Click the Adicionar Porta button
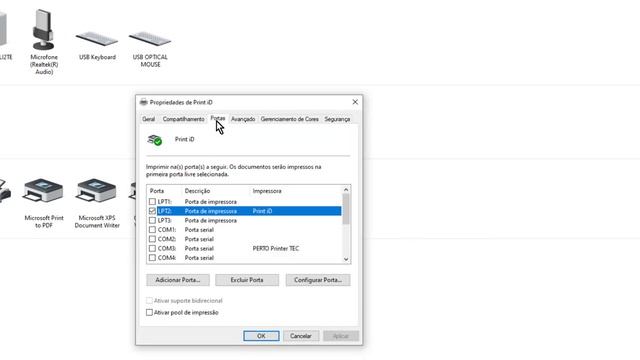 click(x=178, y=280)
